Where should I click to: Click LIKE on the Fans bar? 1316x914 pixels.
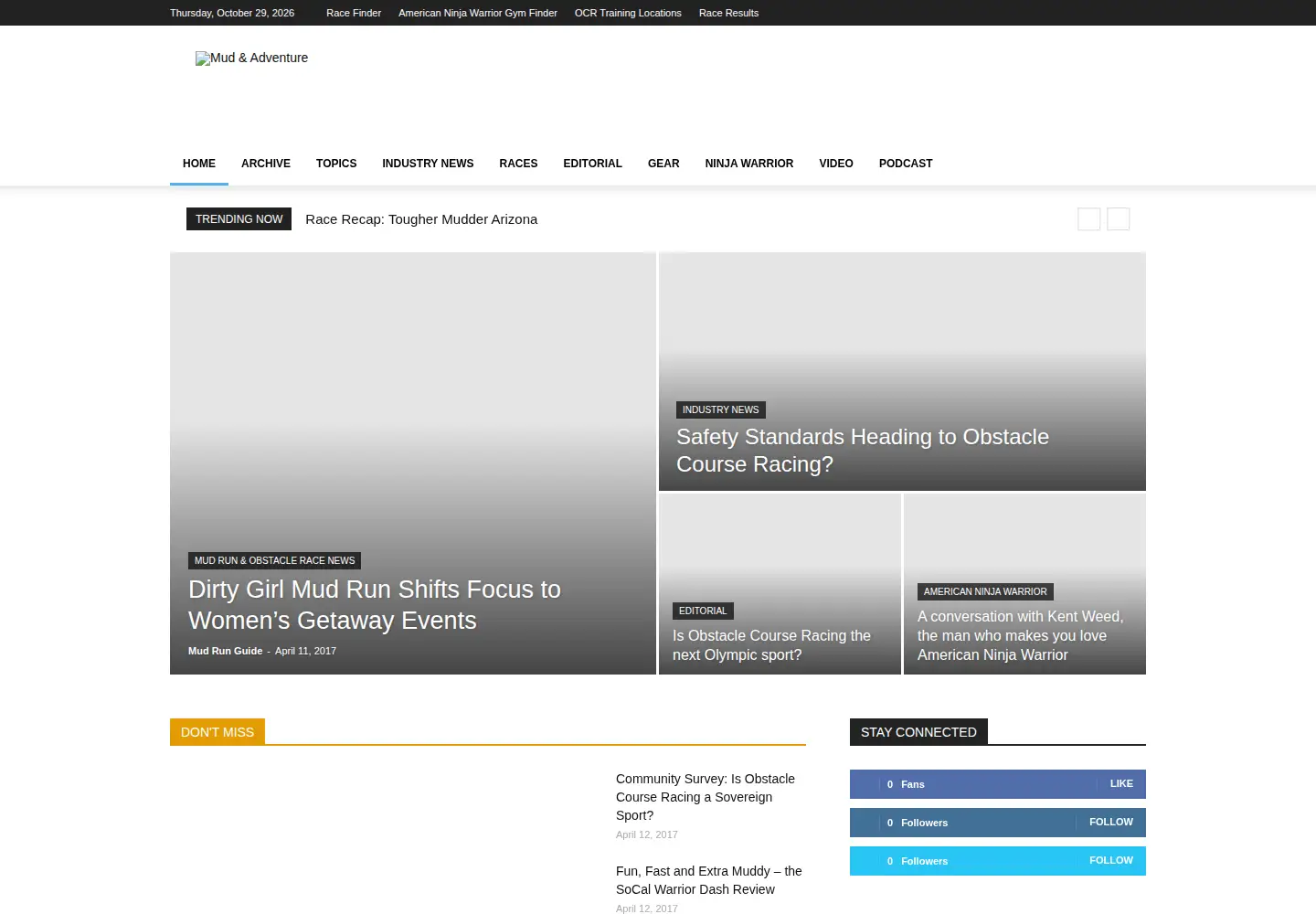(x=1121, y=783)
